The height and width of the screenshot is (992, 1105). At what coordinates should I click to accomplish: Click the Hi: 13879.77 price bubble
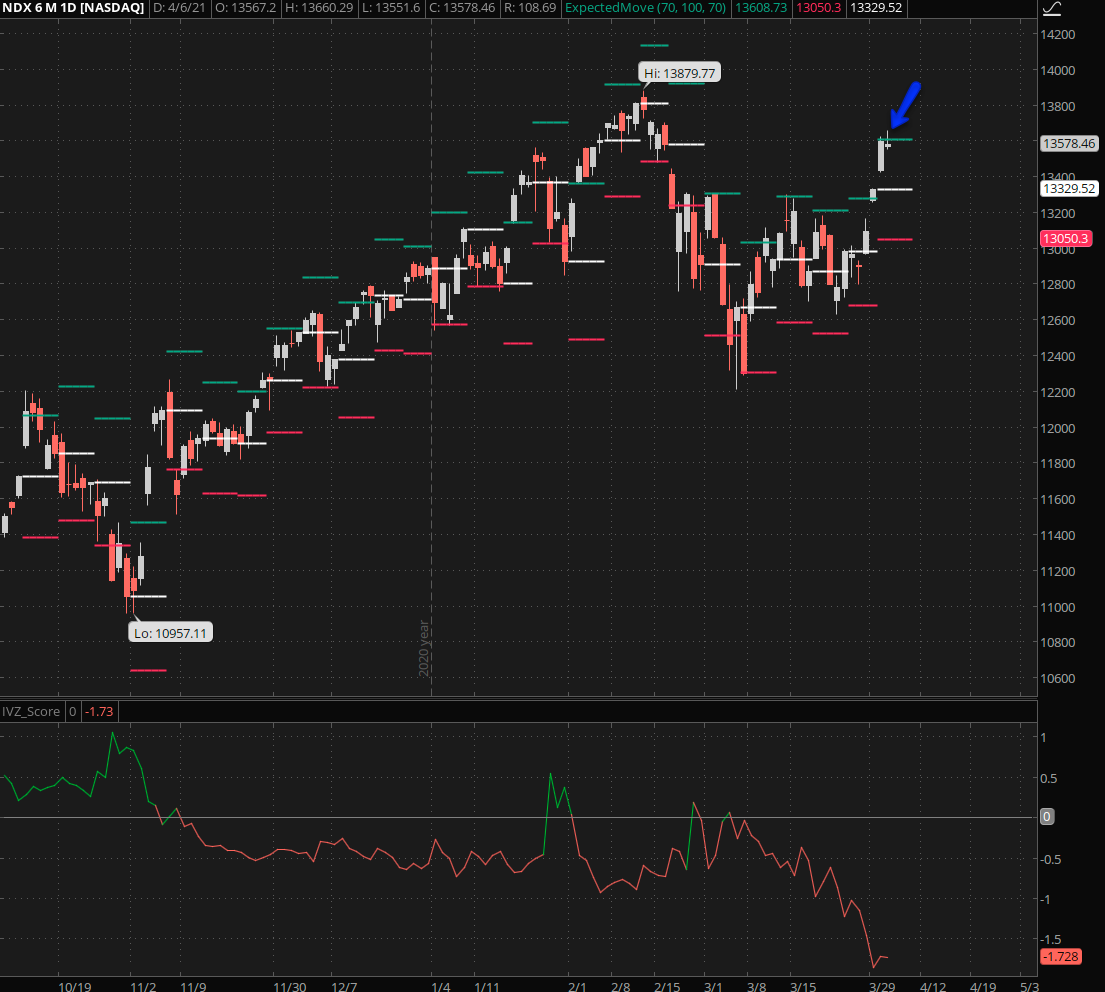[679, 73]
